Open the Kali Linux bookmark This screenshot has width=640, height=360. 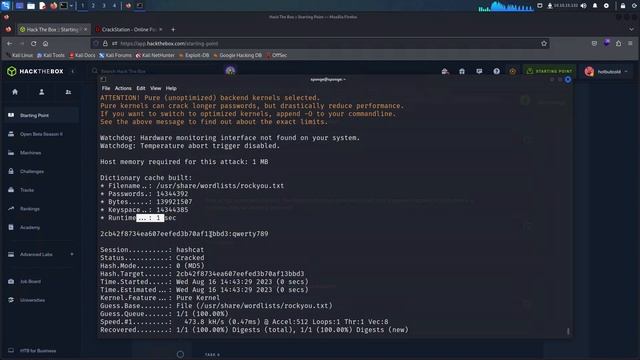click(x=20, y=55)
